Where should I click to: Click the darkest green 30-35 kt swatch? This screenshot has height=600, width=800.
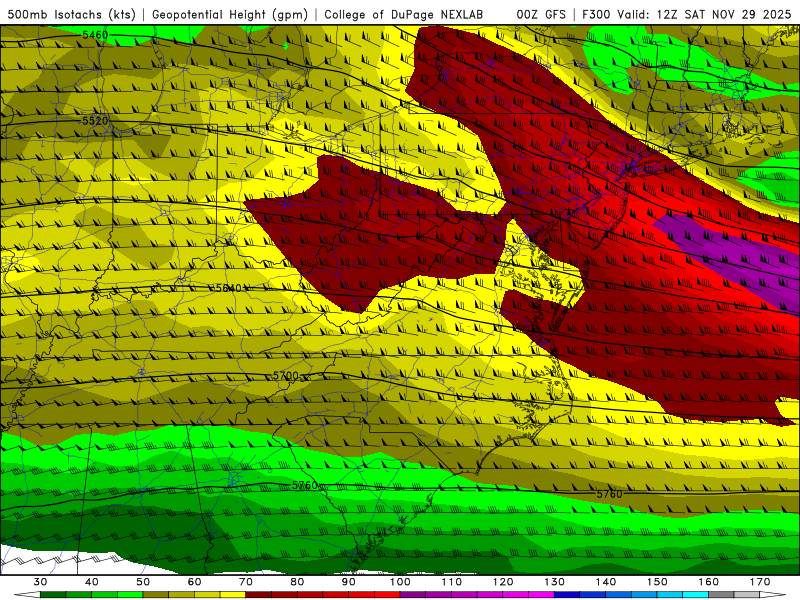coord(53,595)
